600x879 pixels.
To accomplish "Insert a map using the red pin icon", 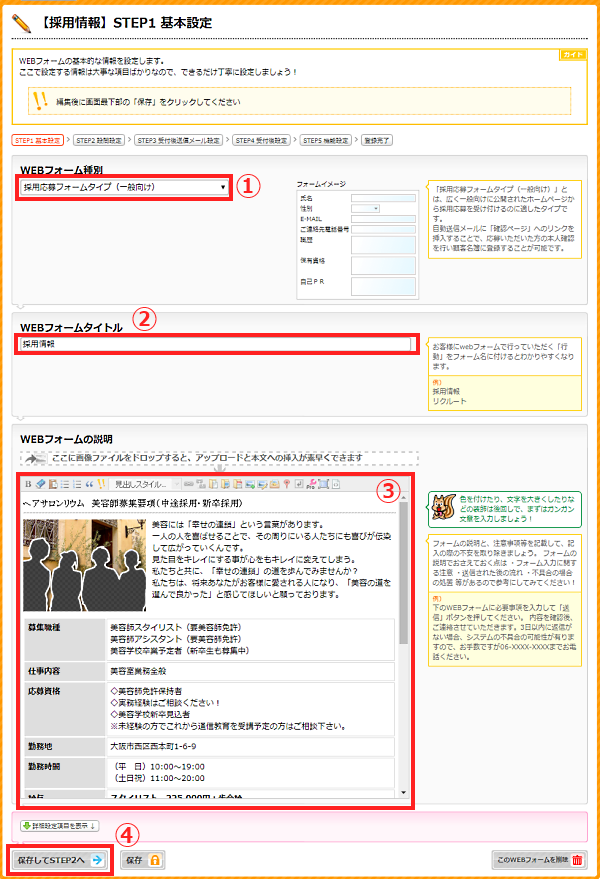I will [x=287, y=484].
